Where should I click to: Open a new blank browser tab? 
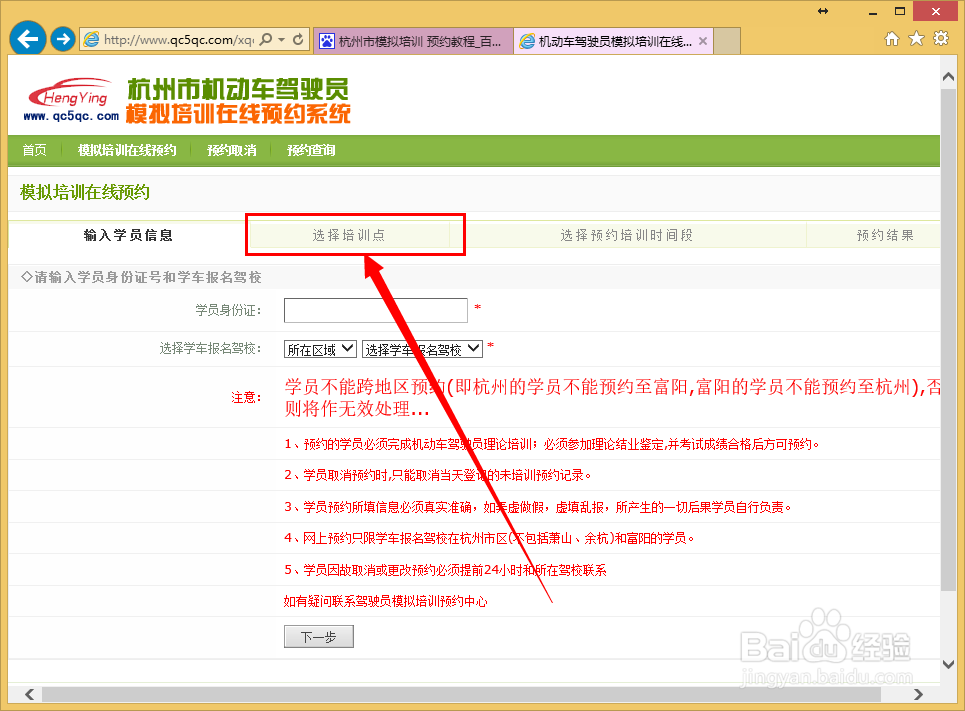(x=727, y=41)
